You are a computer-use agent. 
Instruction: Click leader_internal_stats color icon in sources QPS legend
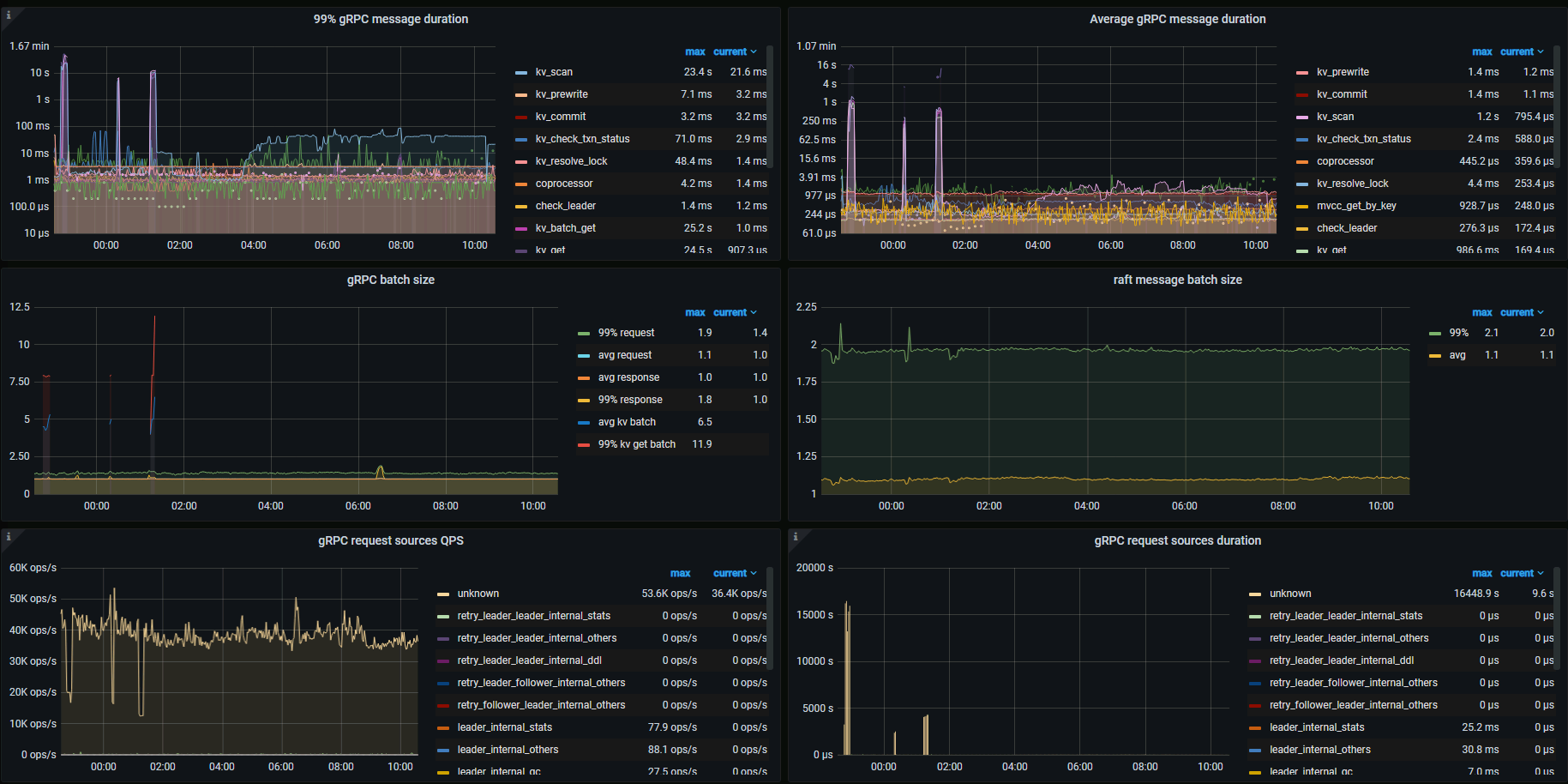point(443,727)
